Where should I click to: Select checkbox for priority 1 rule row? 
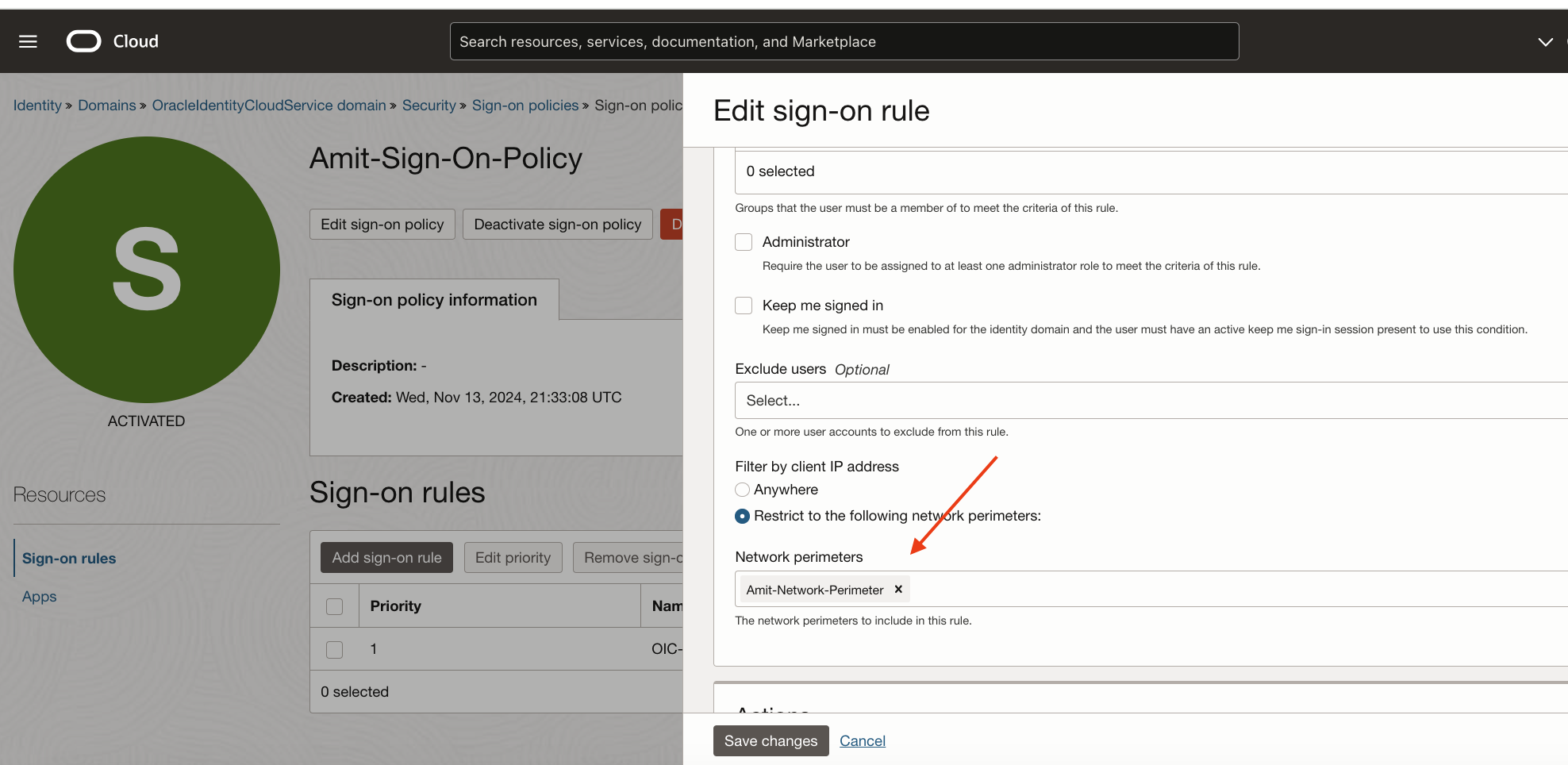(x=334, y=648)
